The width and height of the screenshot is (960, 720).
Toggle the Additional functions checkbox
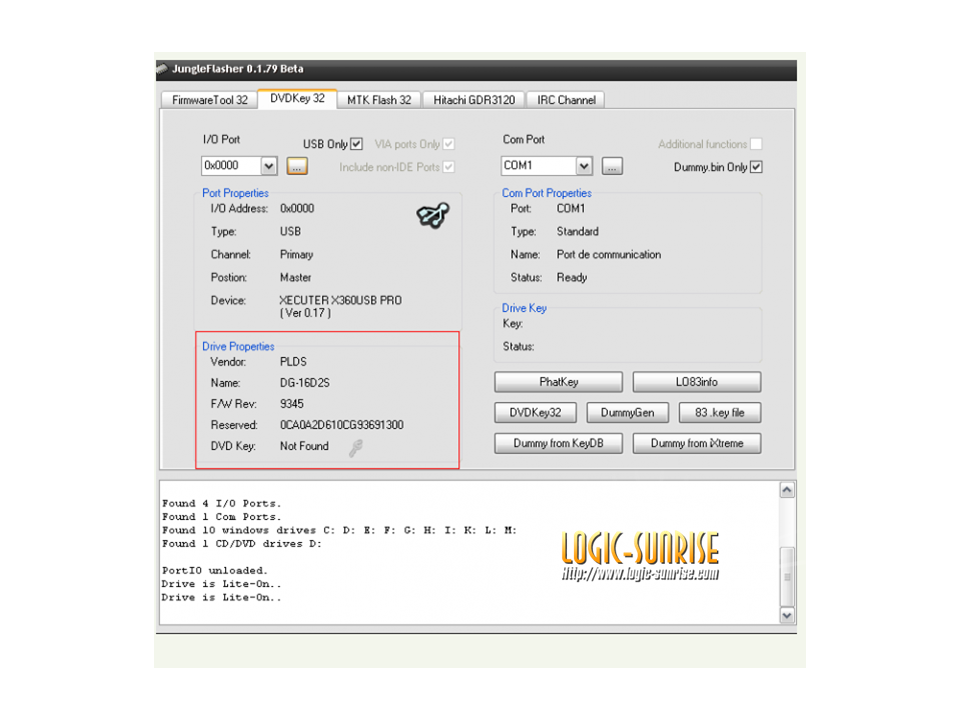pyautogui.click(x=756, y=144)
